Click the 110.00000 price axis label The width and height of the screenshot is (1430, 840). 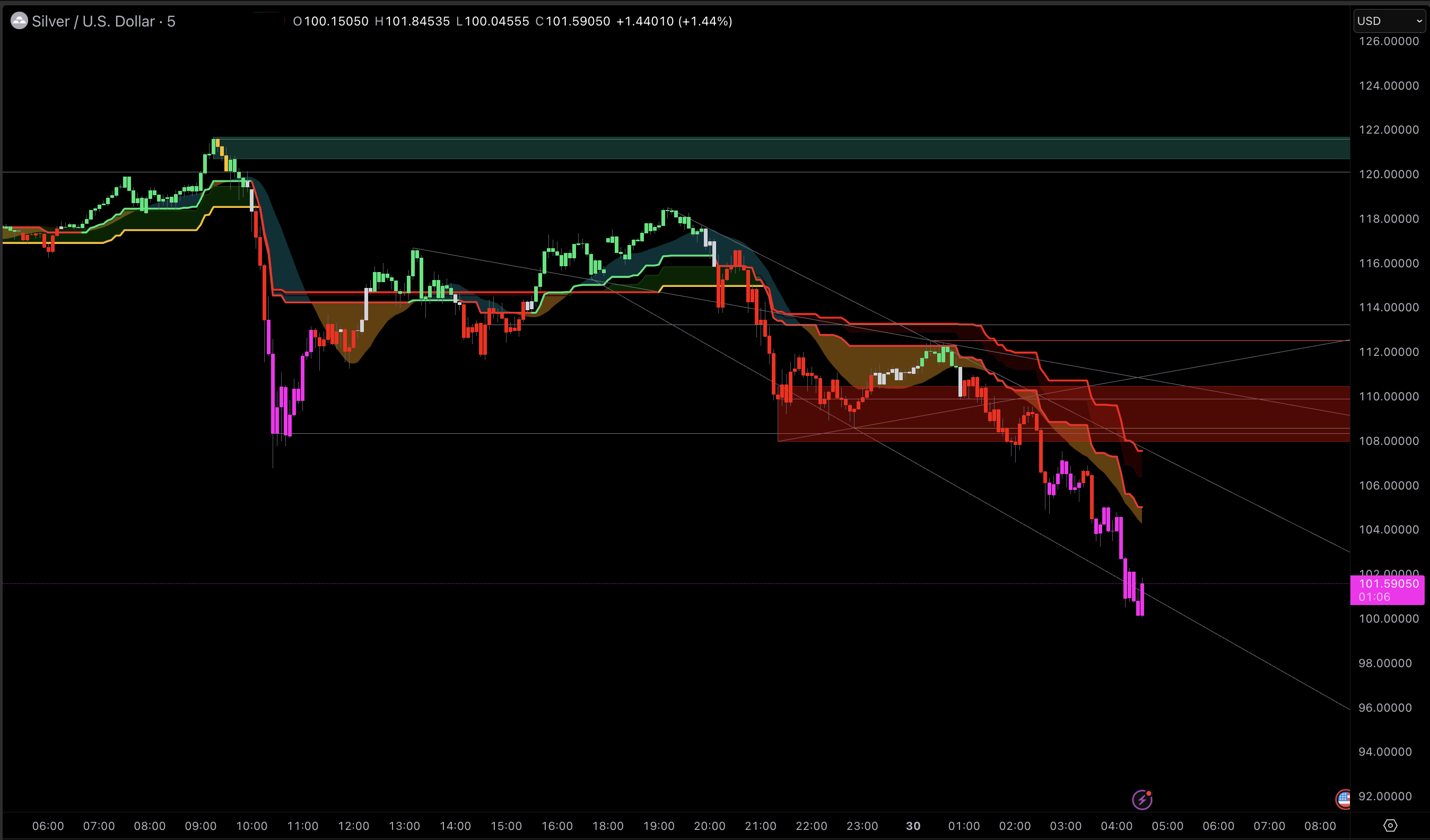(x=1389, y=397)
